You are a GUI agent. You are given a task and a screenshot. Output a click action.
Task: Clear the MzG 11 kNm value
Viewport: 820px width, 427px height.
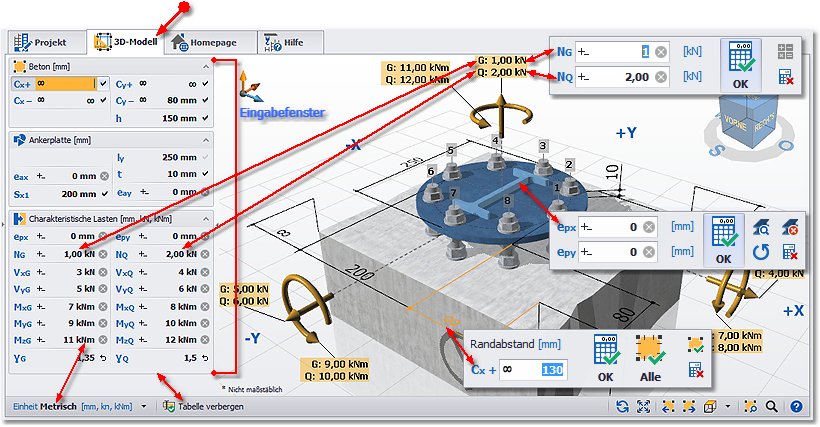click(x=103, y=340)
